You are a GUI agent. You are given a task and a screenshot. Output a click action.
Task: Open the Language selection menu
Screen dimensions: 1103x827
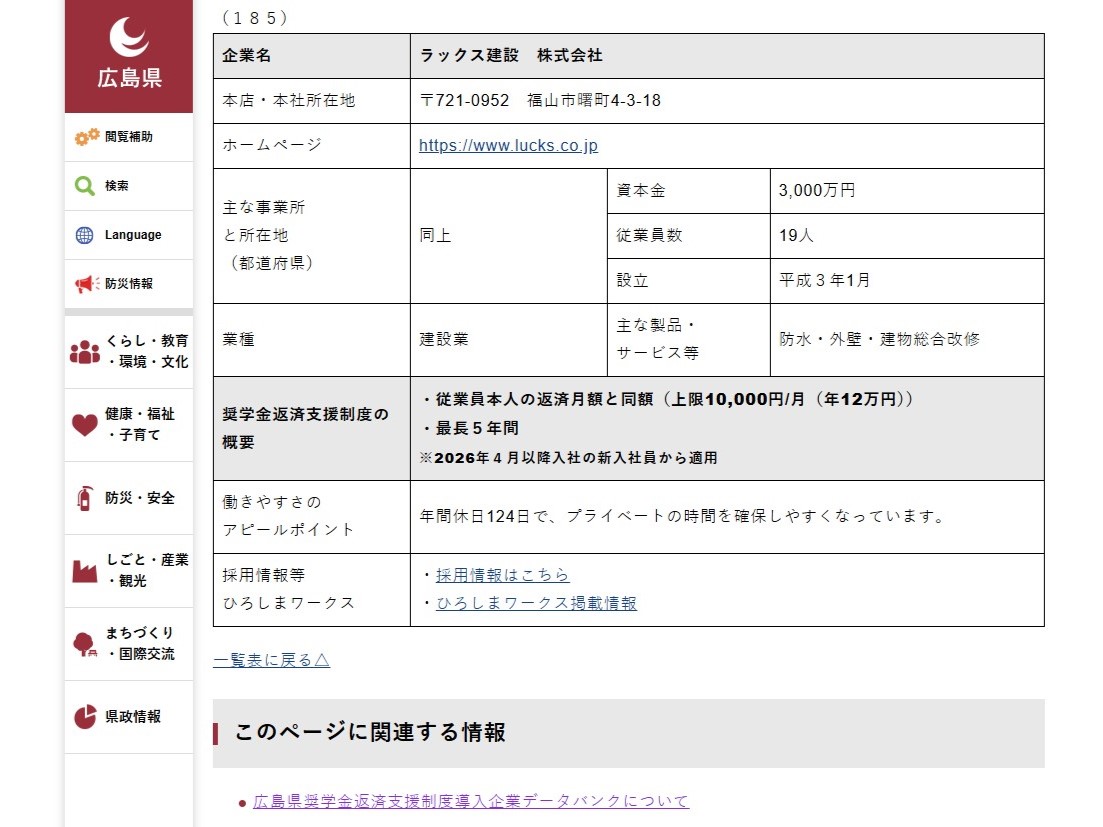129,235
